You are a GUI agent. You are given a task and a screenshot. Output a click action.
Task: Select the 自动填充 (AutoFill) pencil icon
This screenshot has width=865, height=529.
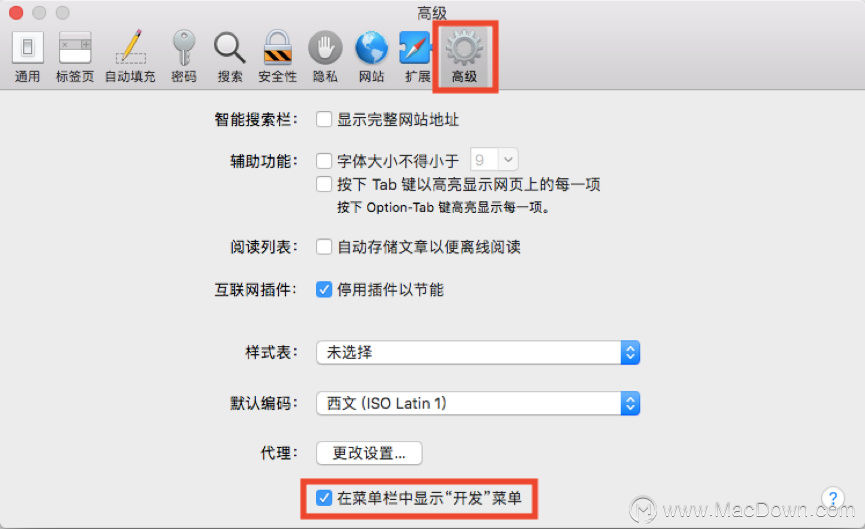[130, 47]
